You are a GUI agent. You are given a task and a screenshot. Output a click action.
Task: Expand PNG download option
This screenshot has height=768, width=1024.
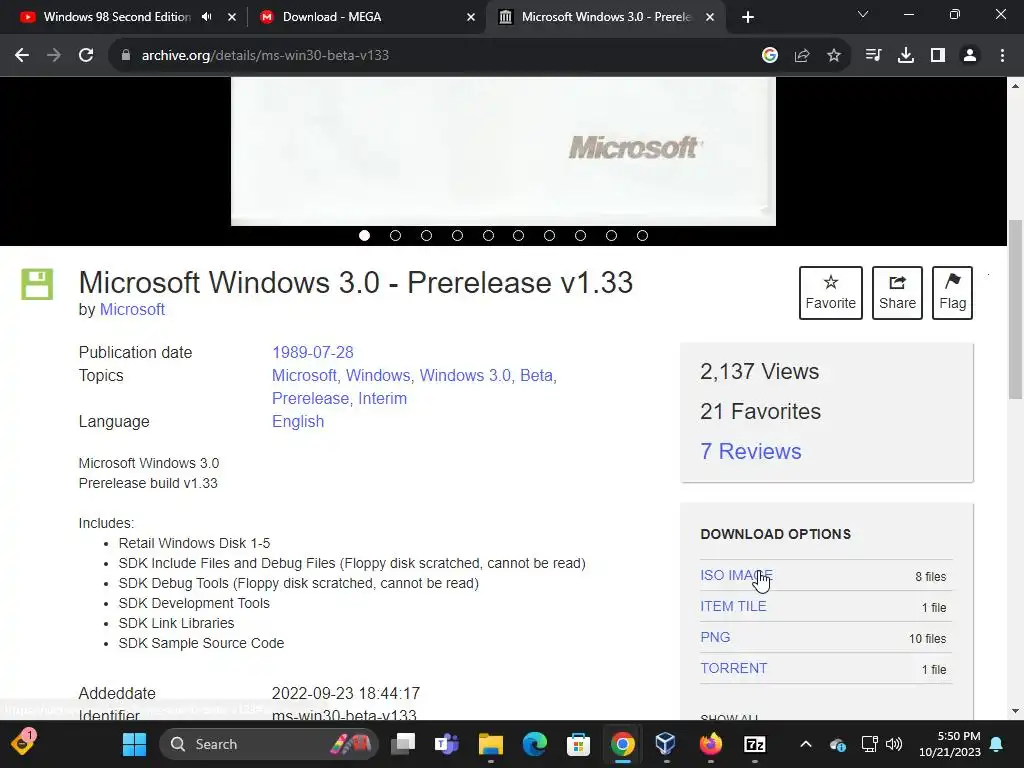(715, 637)
